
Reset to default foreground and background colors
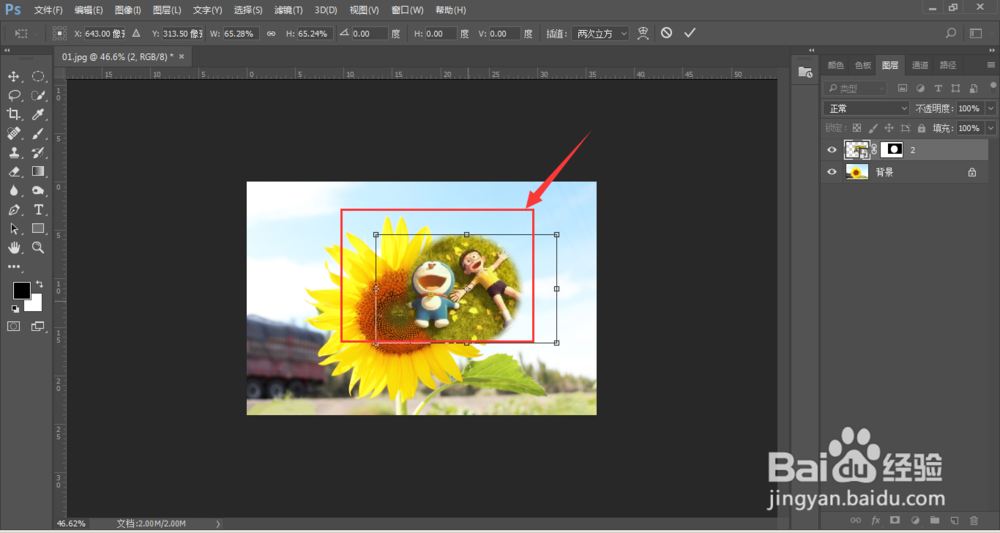coord(15,309)
